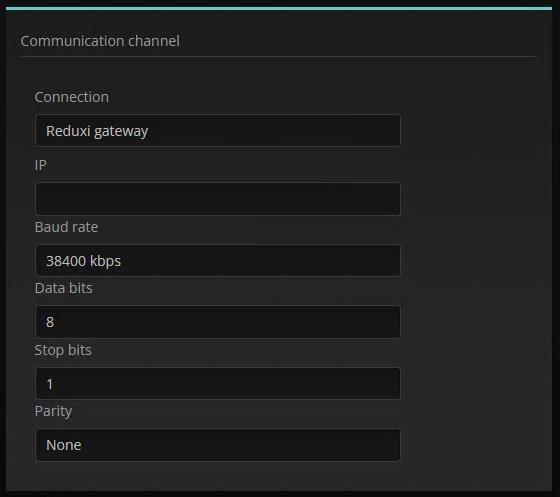Select the 'Reduxi gateway' value text
The width and height of the screenshot is (560, 497).
pos(97,131)
